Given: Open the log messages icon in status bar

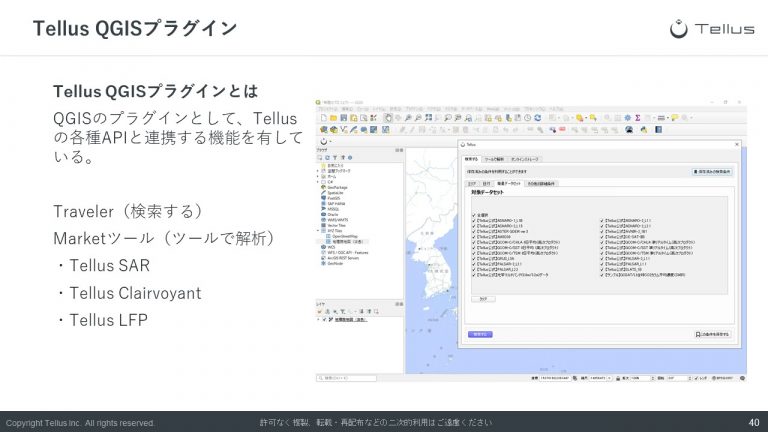Looking at the screenshot, I should (x=743, y=378).
